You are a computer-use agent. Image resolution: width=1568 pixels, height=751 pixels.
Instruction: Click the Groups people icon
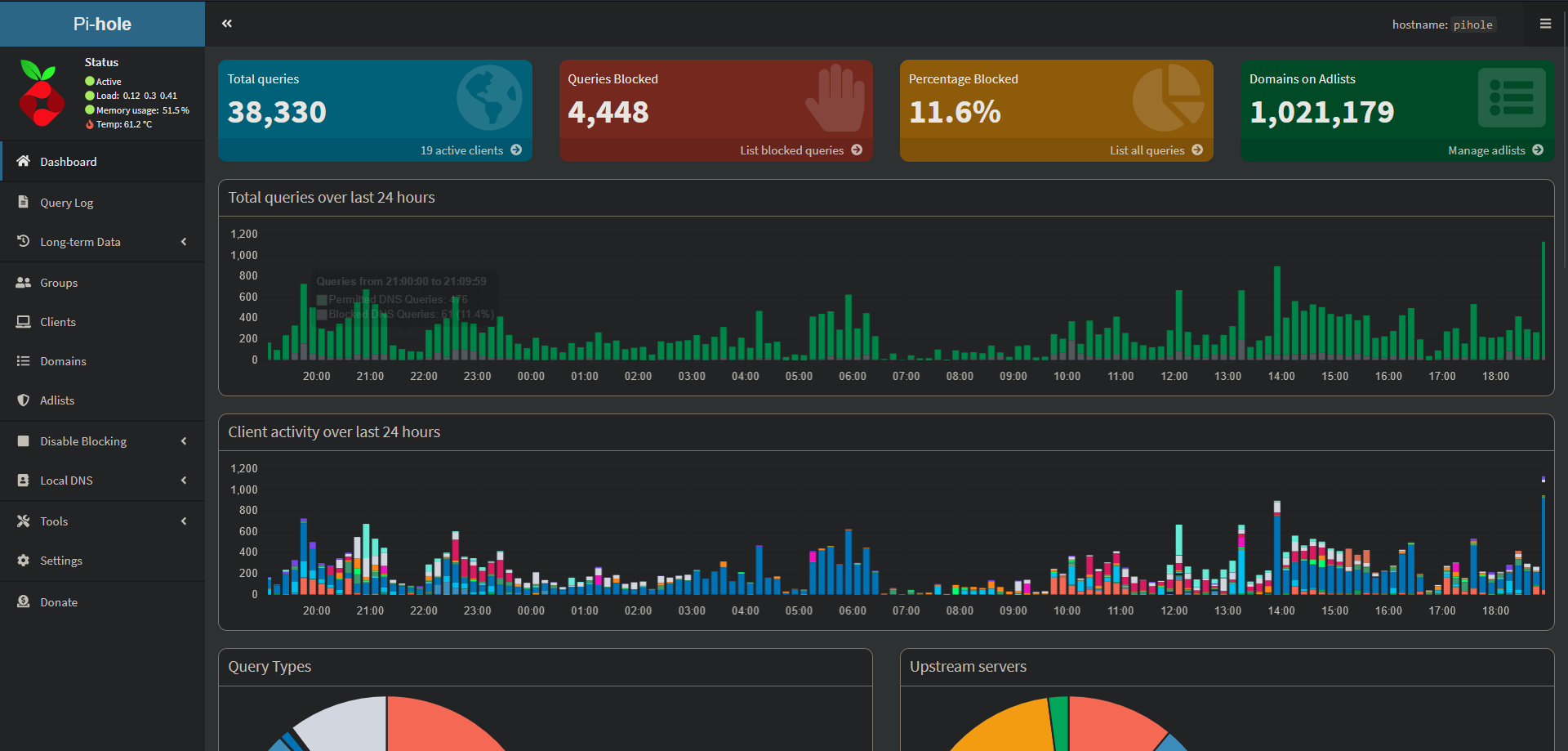point(24,282)
